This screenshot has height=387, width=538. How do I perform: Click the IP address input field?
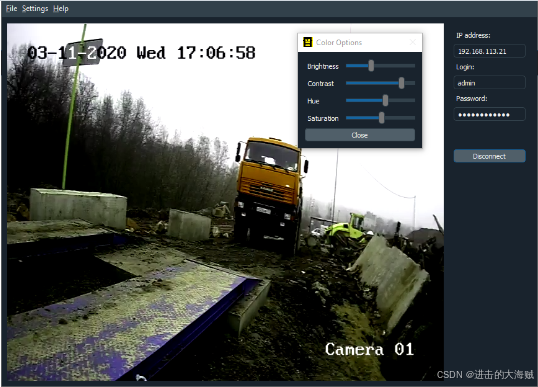pyautogui.click(x=489, y=51)
